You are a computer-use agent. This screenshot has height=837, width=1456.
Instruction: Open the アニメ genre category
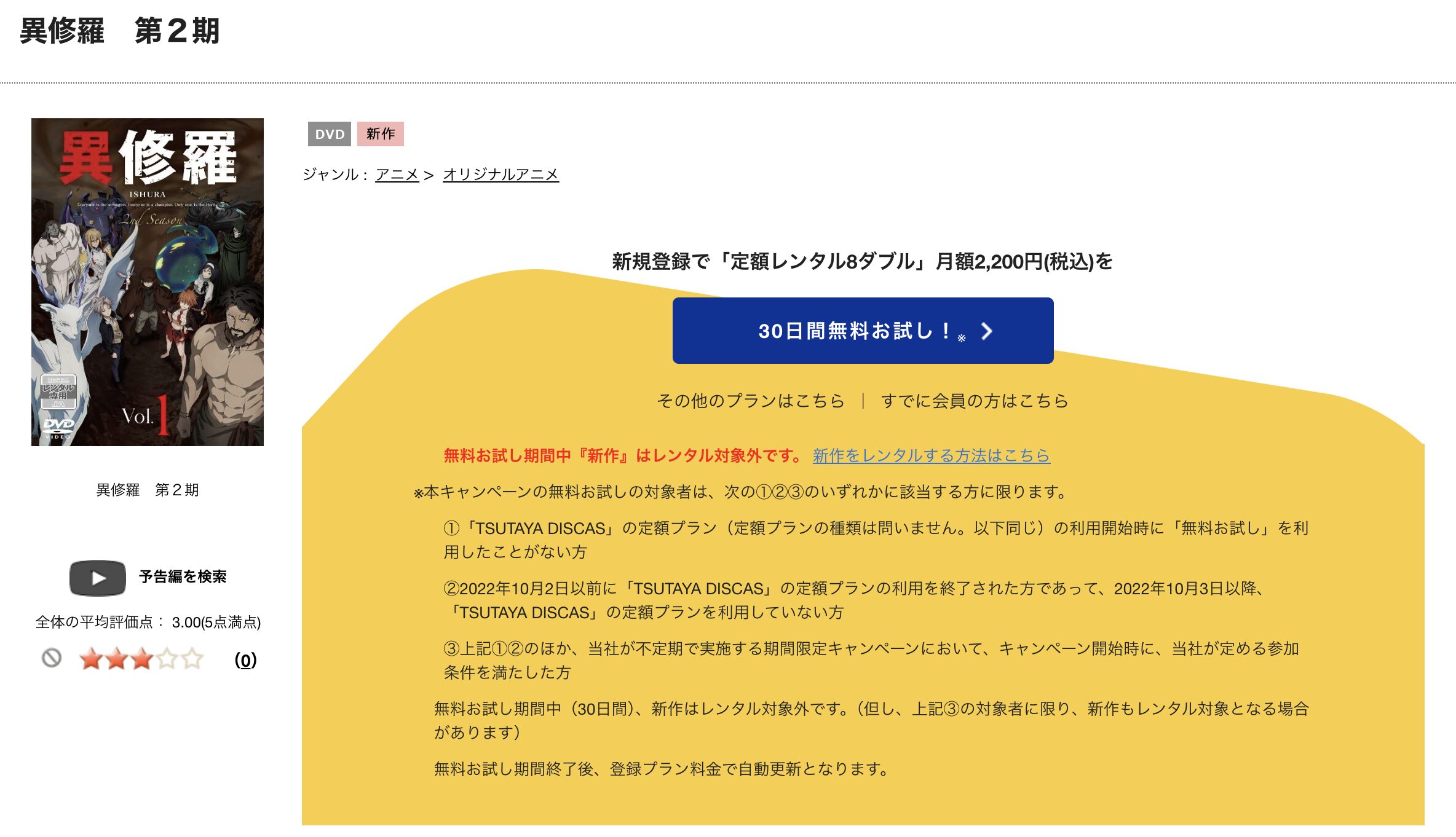click(397, 175)
